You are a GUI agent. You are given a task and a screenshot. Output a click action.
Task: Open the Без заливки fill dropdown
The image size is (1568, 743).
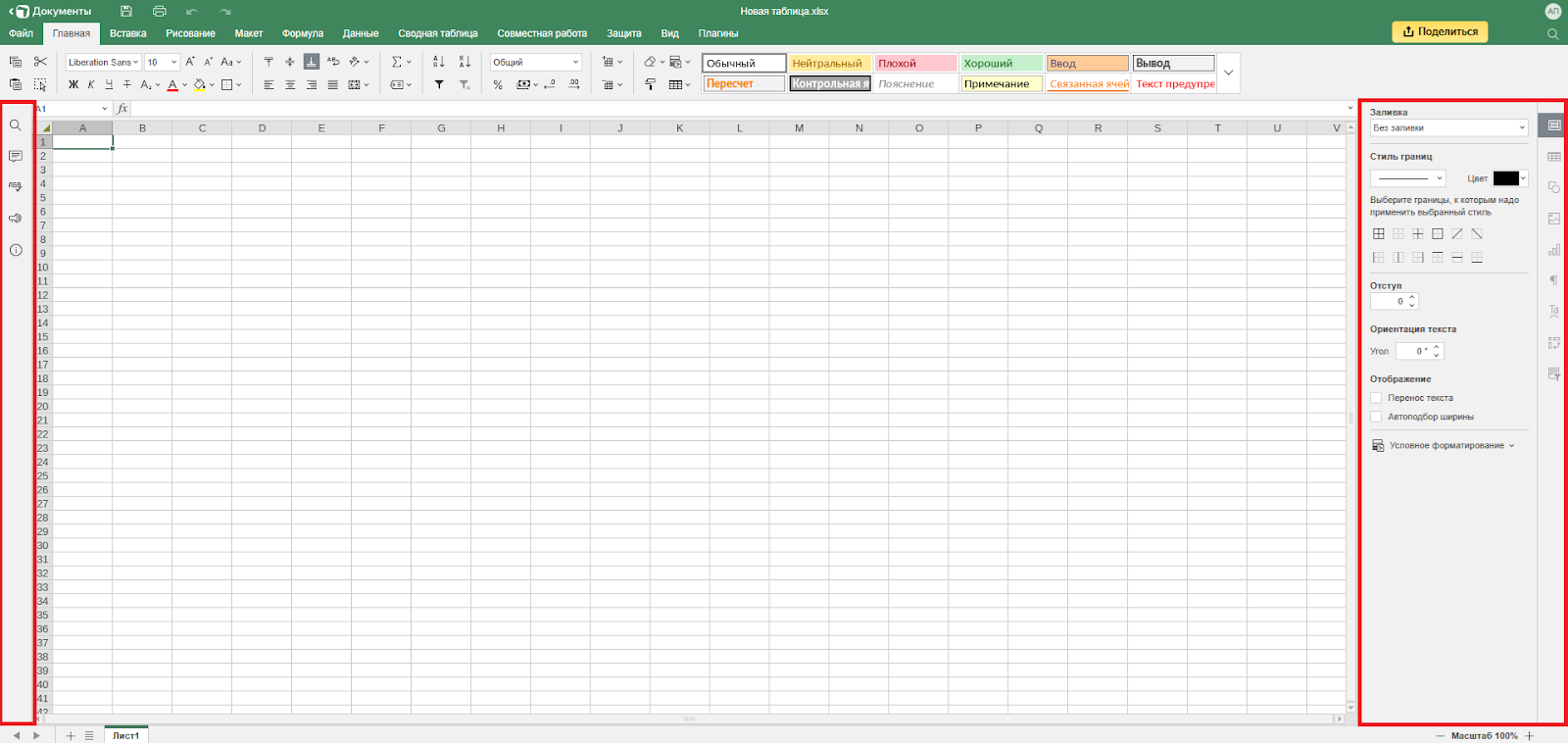pyautogui.click(x=1449, y=127)
